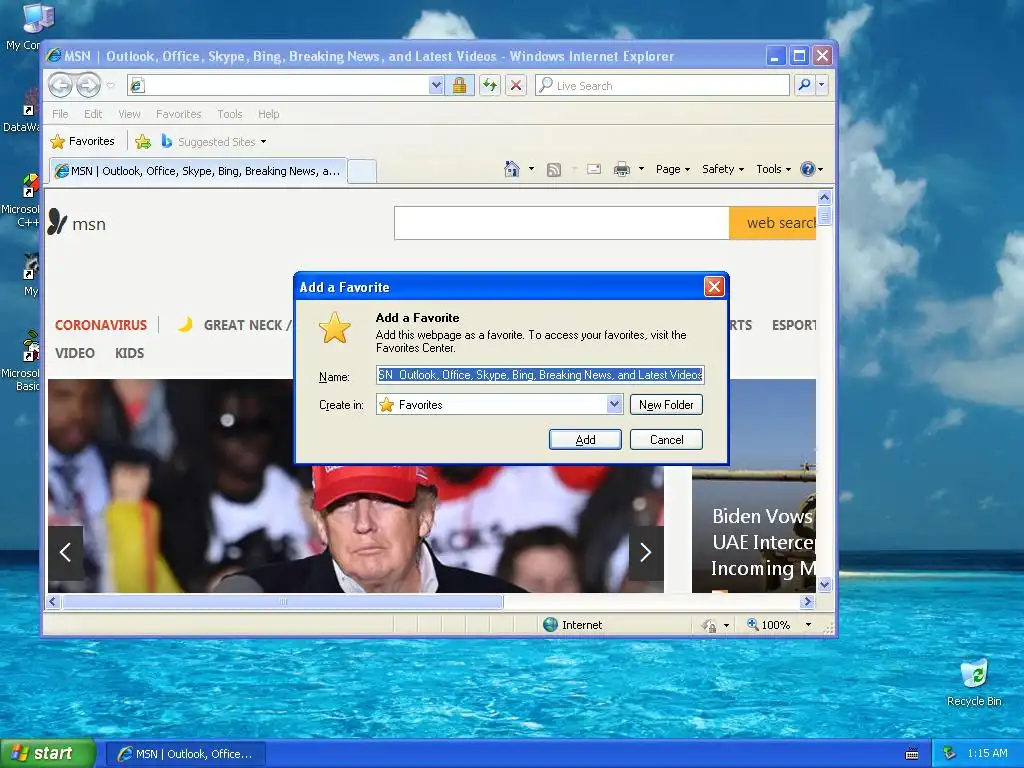The height and width of the screenshot is (768, 1024).
Task: Open the Suggested Sites dropdown
Action: (x=214, y=141)
